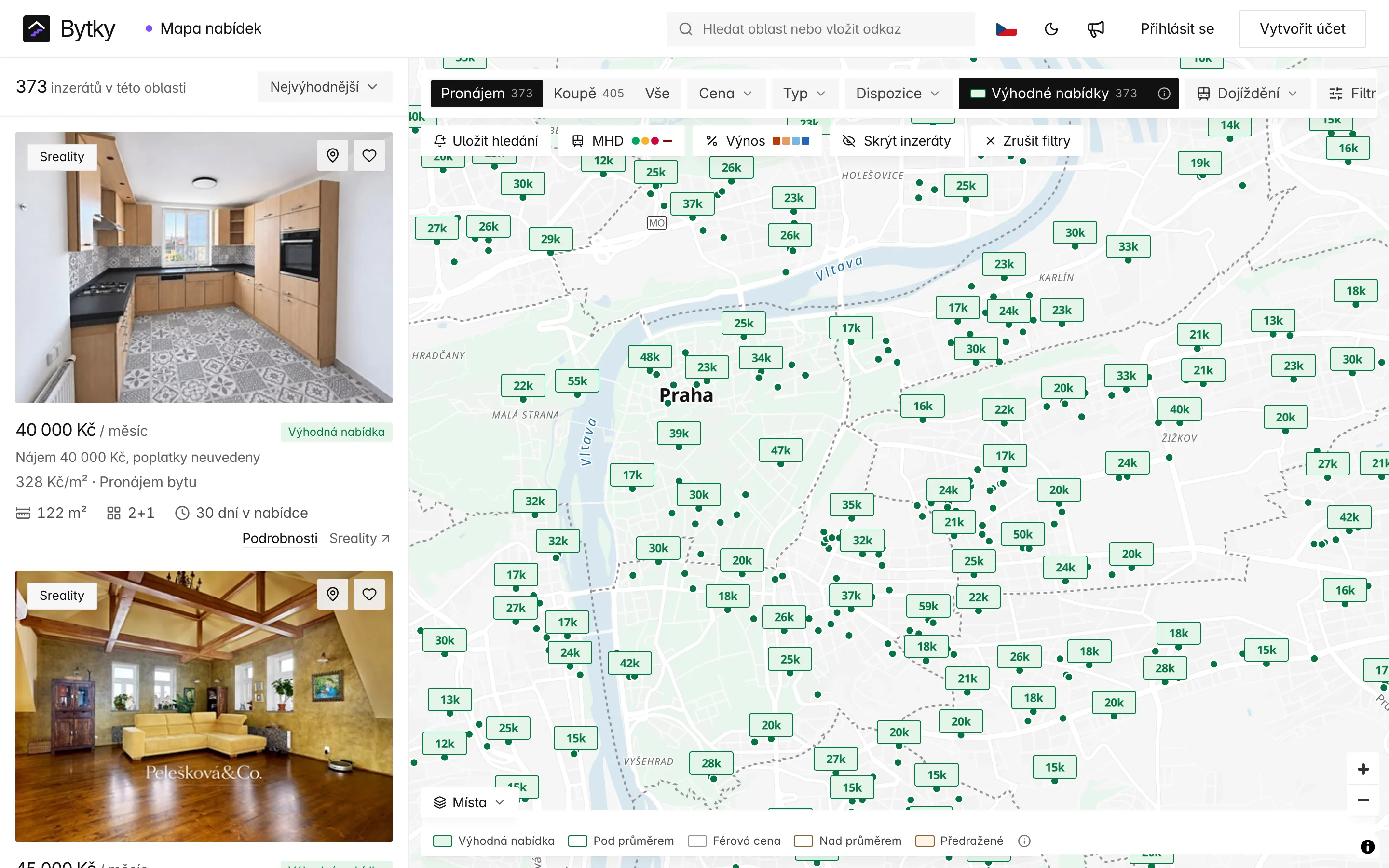Viewport: 1389px width, 868px height.
Task: Open announcements via the megaphone icon
Action: (1096, 29)
